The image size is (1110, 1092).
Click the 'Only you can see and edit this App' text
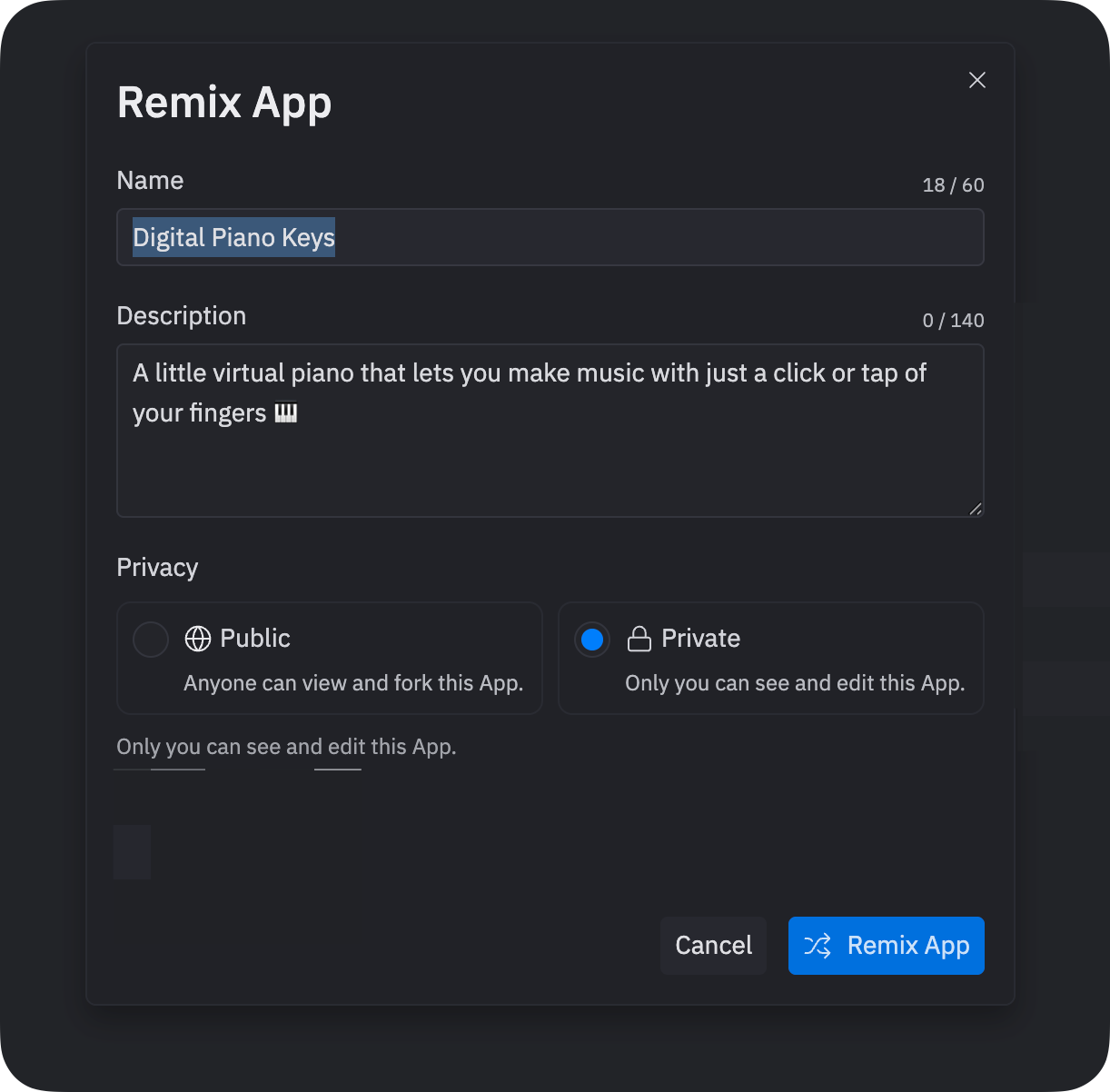coord(286,747)
